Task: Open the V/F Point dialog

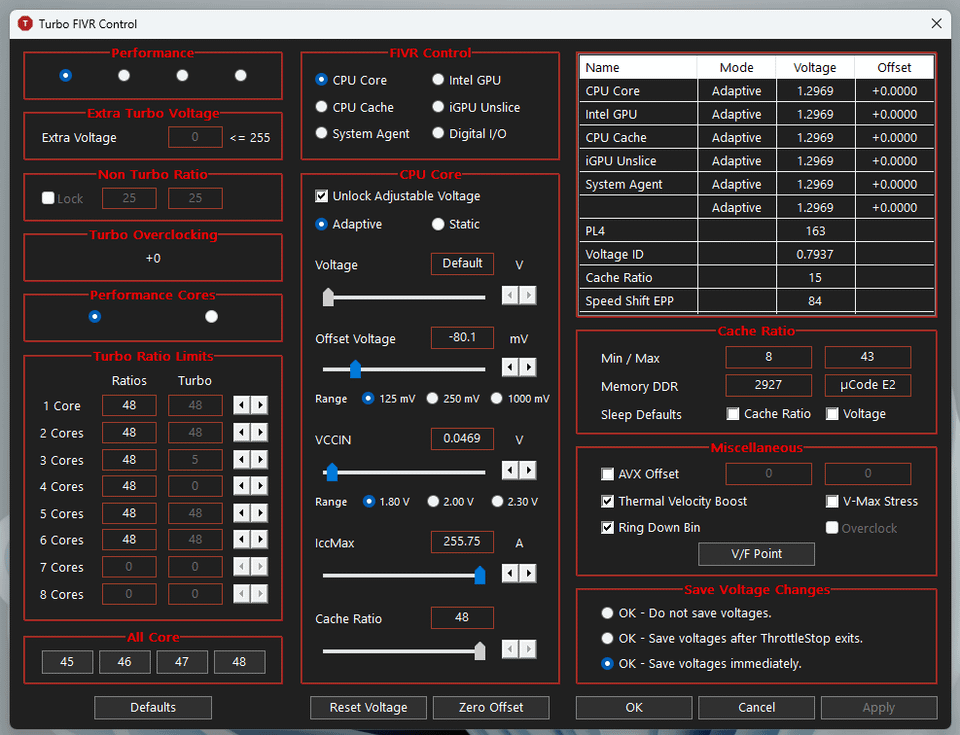Action: pyautogui.click(x=756, y=554)
